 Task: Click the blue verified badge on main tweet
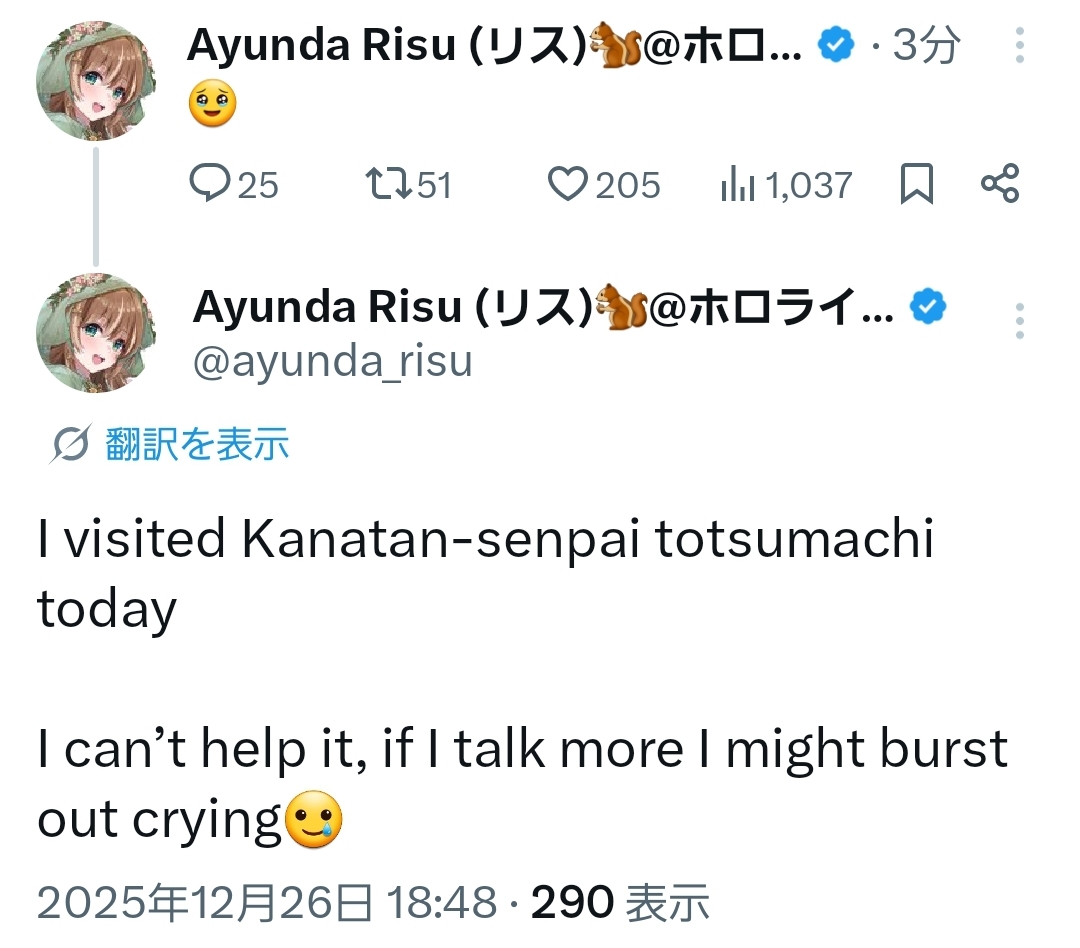(x=929, y=309)
